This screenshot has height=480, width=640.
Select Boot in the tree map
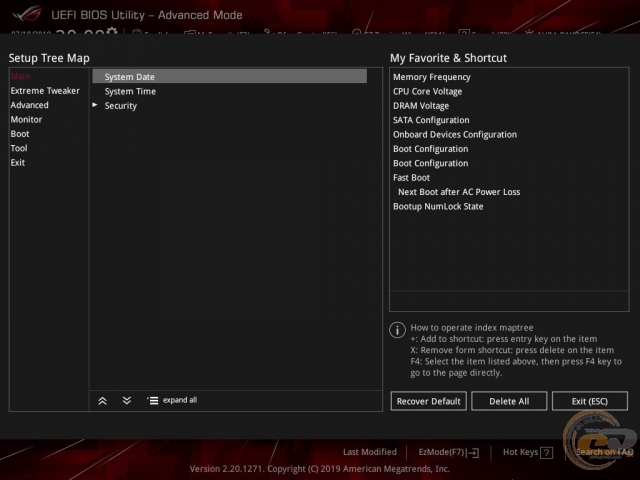point(20,133)
